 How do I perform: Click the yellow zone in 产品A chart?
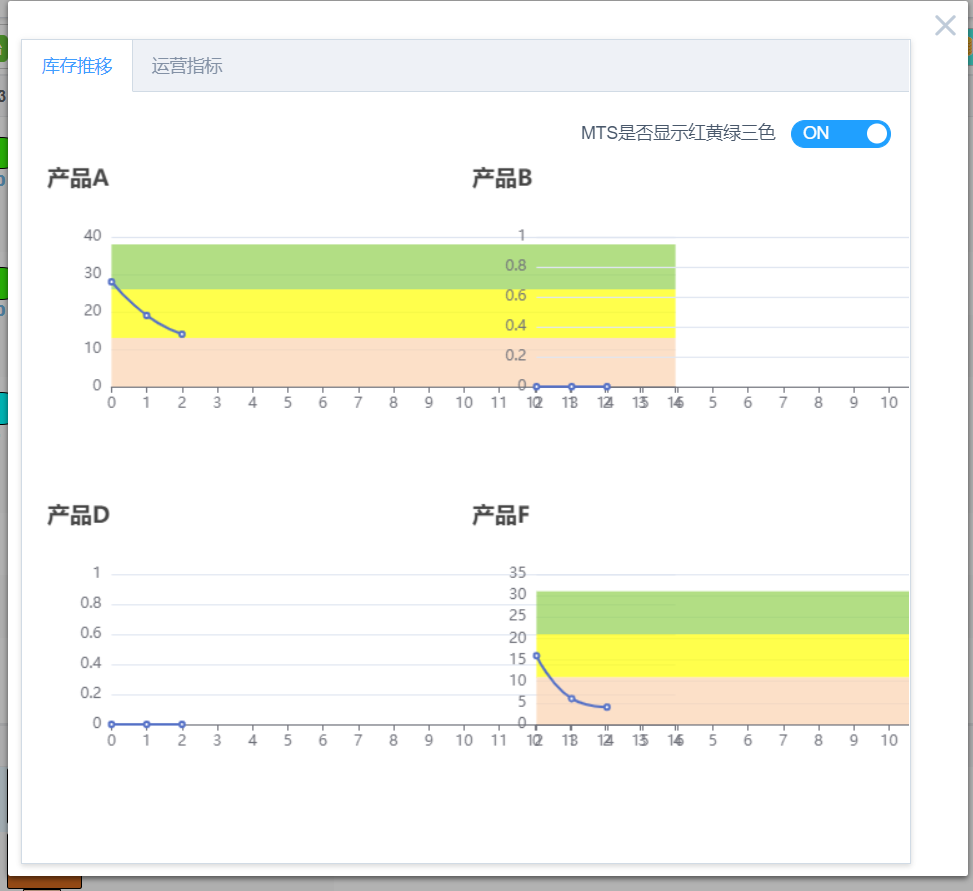coord(393,313)
